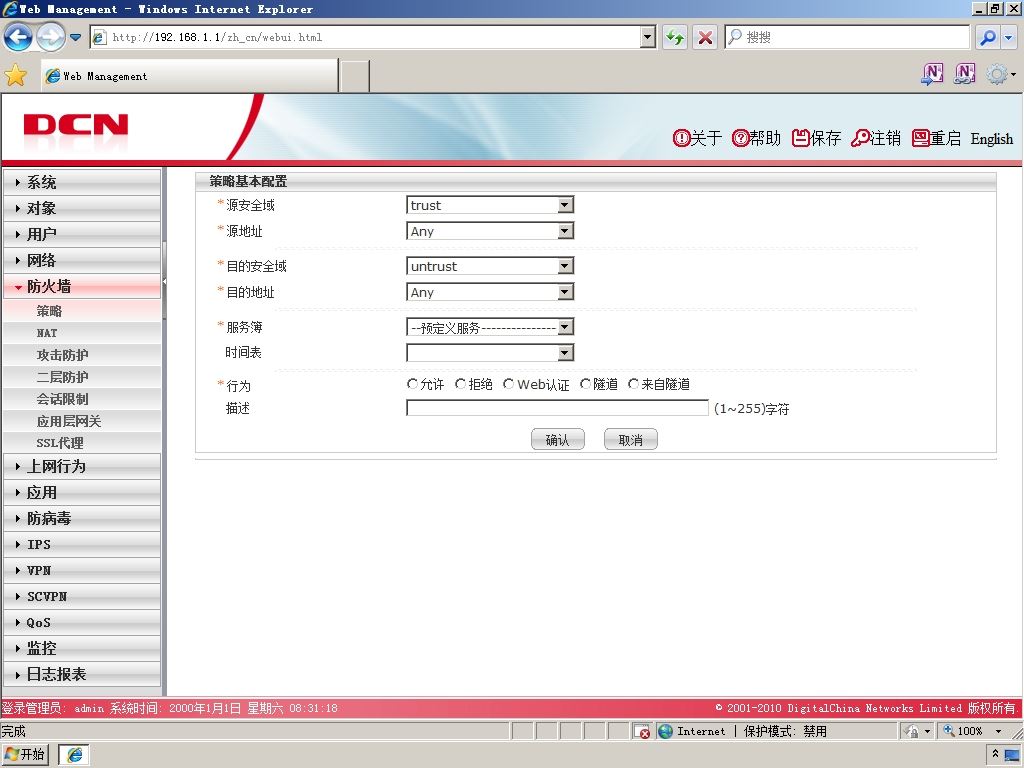Screen dimensions: 1024x768
Task: Open the address bar history dropdown
Action: click(x=647, y=37)
